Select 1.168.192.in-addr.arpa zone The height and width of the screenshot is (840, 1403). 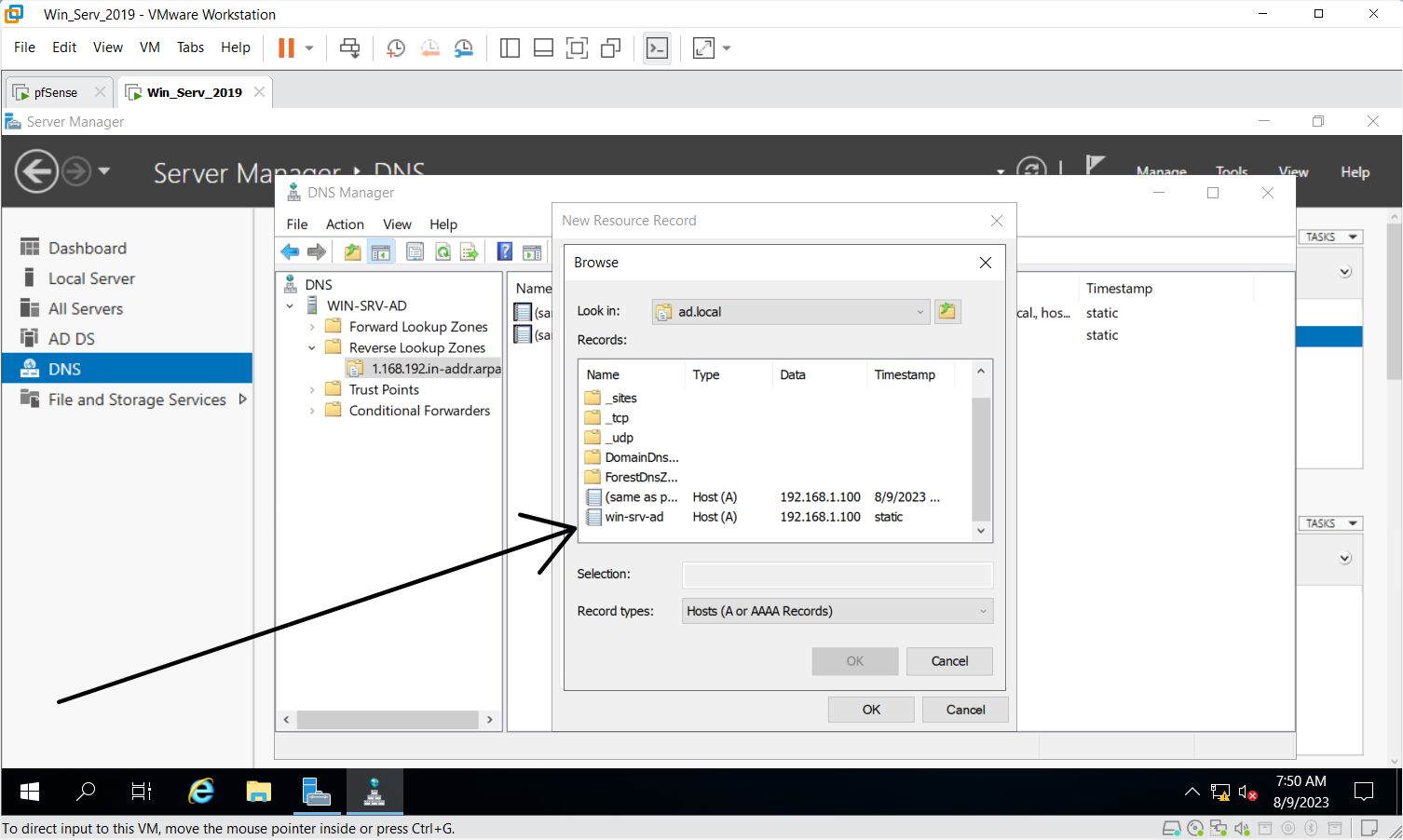pos(435,369)
